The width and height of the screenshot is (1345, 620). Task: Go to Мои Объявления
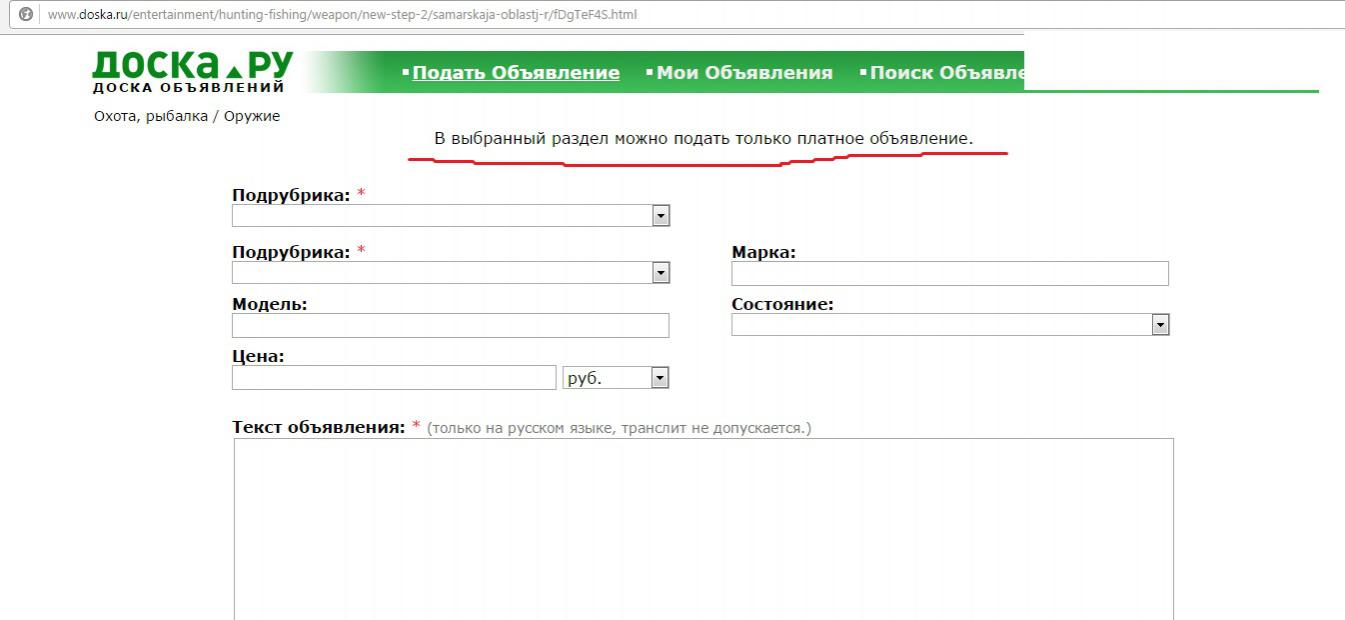click(744, 73)
